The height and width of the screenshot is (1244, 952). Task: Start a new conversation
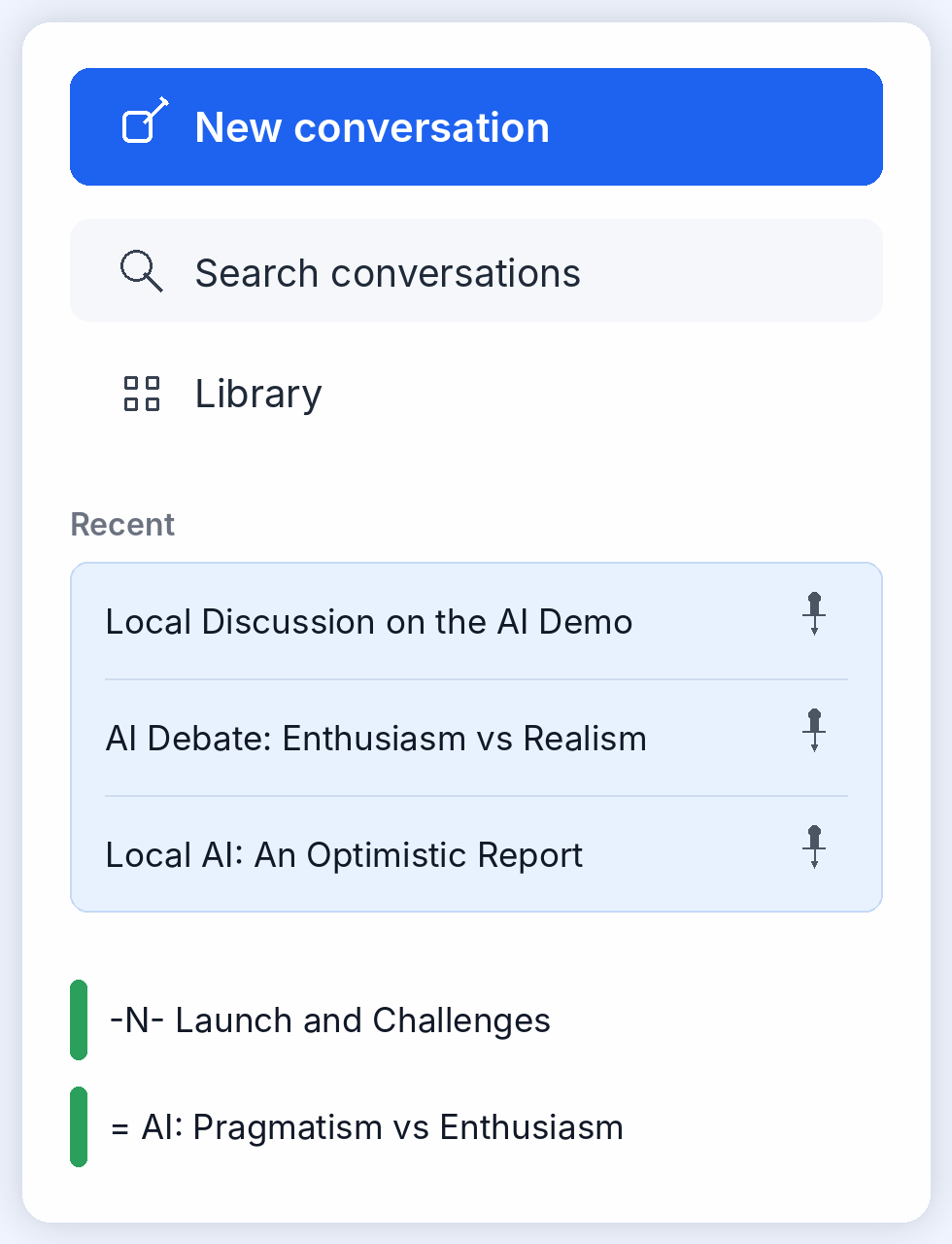(x=476, y=126)
